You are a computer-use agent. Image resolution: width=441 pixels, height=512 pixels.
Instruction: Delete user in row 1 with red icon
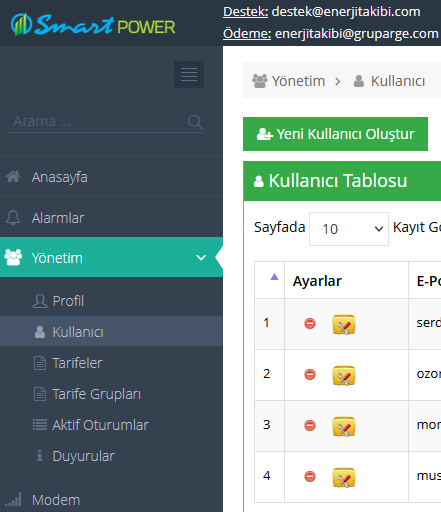[x=310, y=323]
